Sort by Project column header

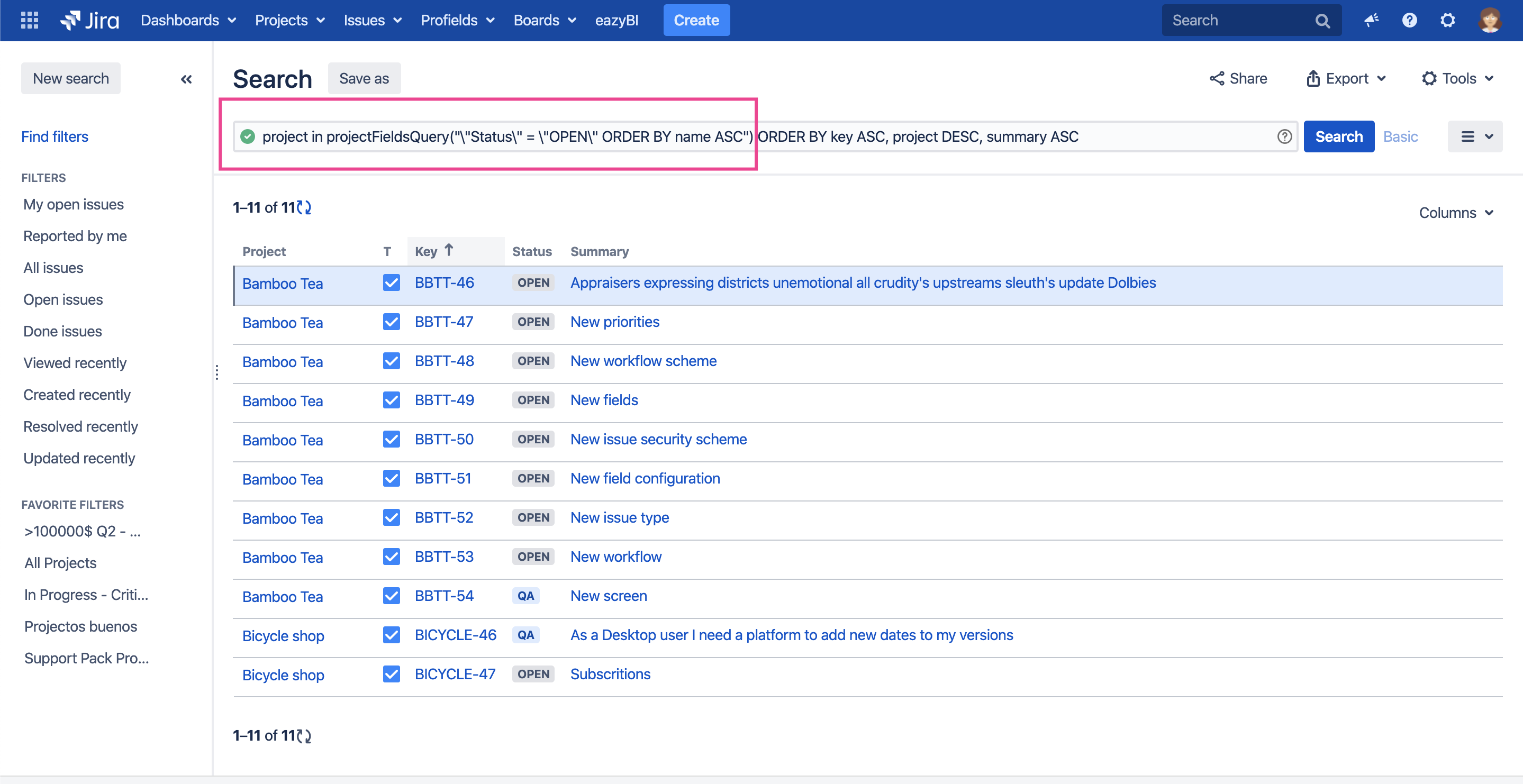(264, 251)
